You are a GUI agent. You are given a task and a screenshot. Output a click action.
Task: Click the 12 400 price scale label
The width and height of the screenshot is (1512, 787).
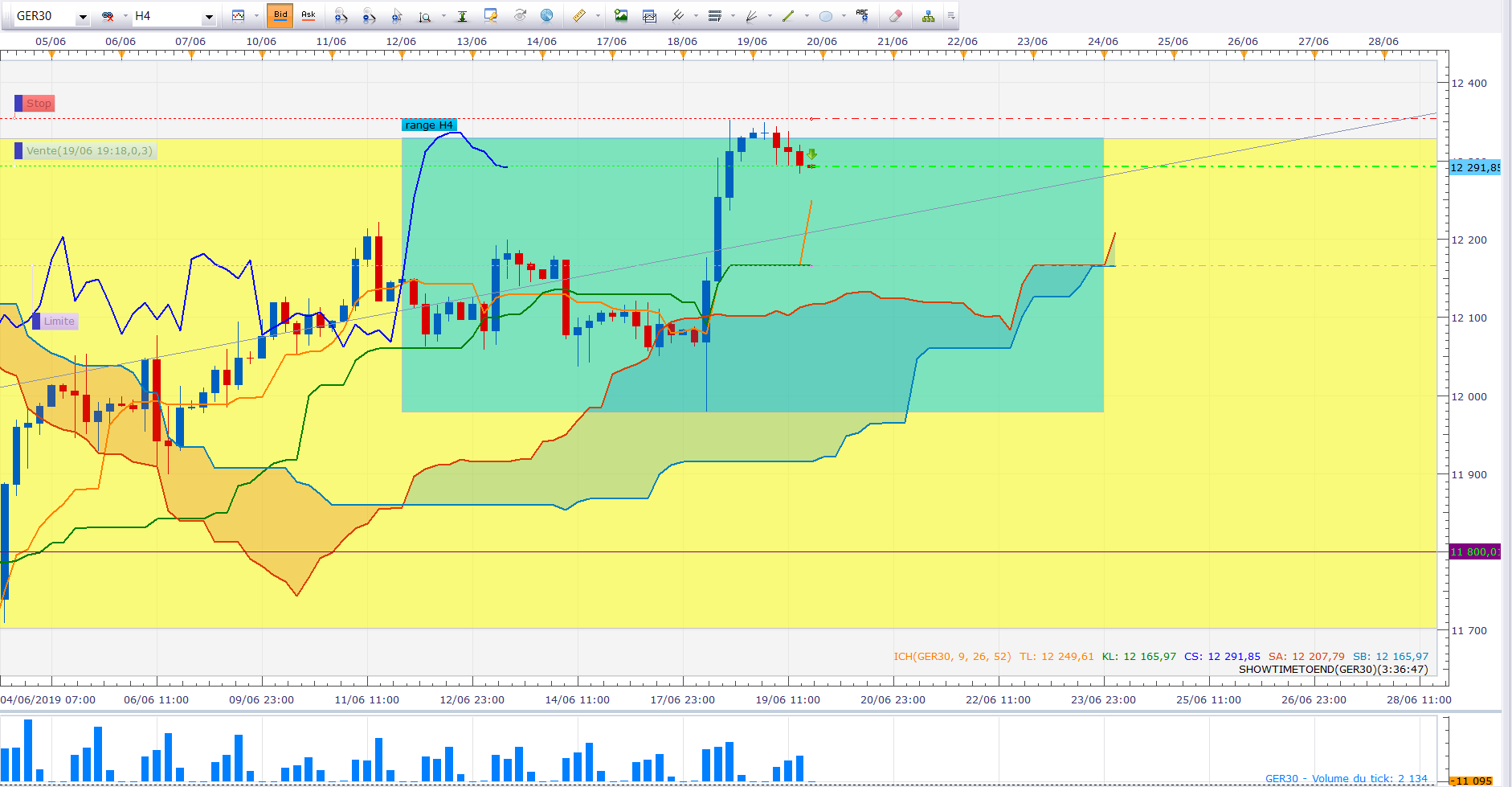click(x=1469, y=84)
